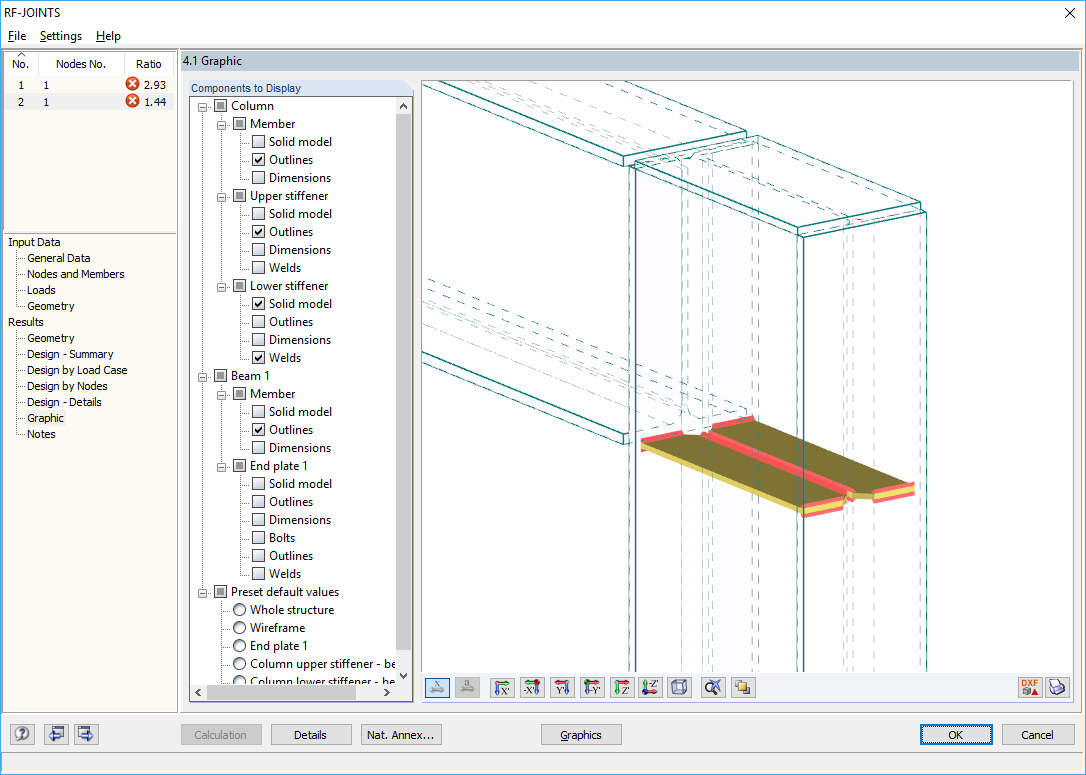Sort by the Nodes No. column header
Screen dimensions: 1086x775
click(x=81, y=64)
